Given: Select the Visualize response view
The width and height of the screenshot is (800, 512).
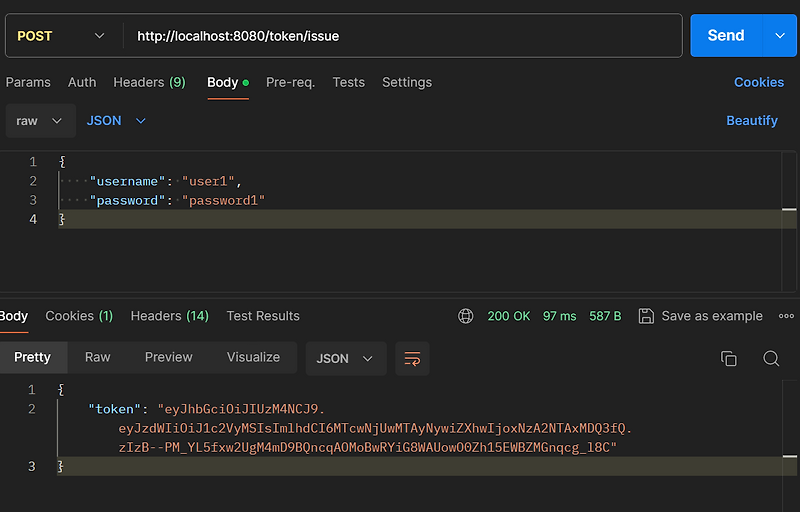Looking at the screenshot, I should [254, 357].
